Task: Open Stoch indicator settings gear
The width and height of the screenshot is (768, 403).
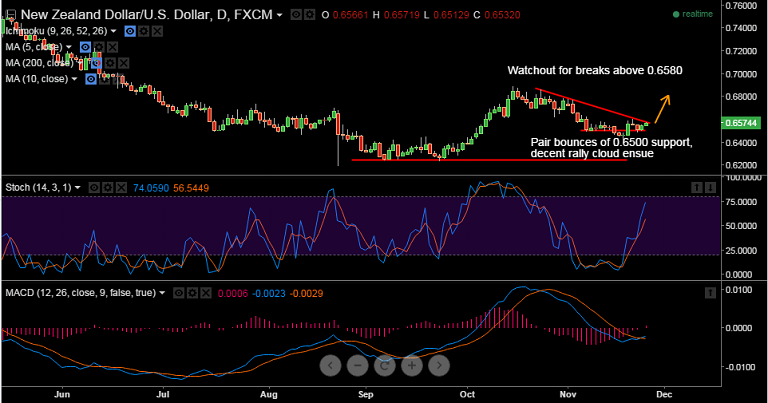Action: point(108,188)
